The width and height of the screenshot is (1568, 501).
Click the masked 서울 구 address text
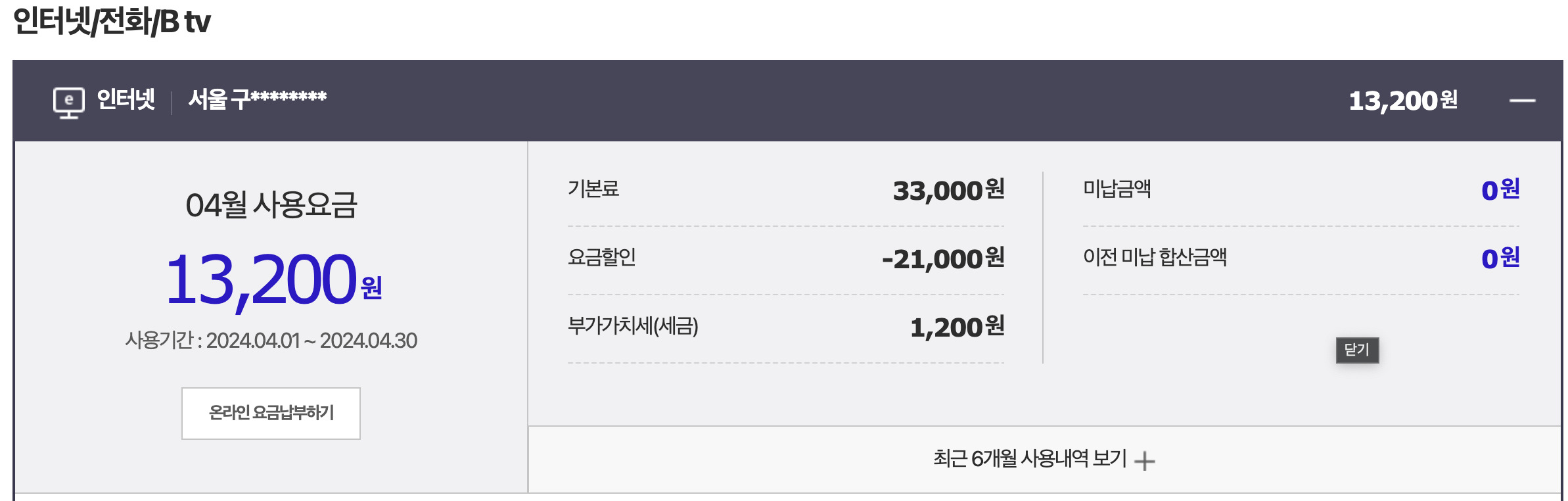click(257, 99)
